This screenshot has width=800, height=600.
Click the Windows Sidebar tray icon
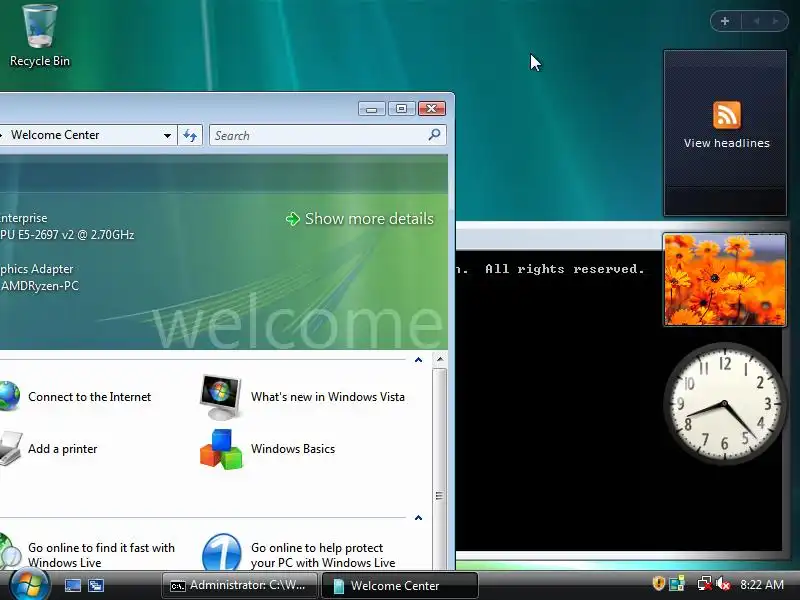pos(677,584)
